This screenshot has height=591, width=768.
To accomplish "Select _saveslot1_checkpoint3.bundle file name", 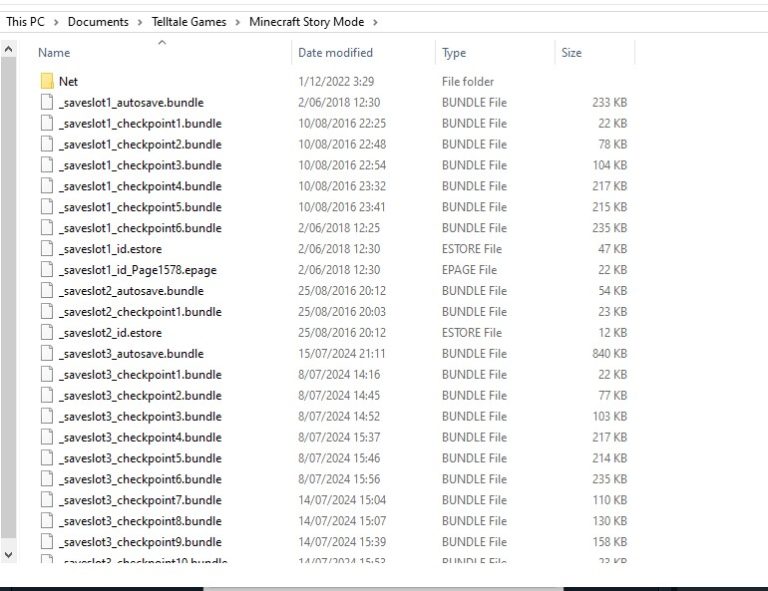I will point(140,165).
